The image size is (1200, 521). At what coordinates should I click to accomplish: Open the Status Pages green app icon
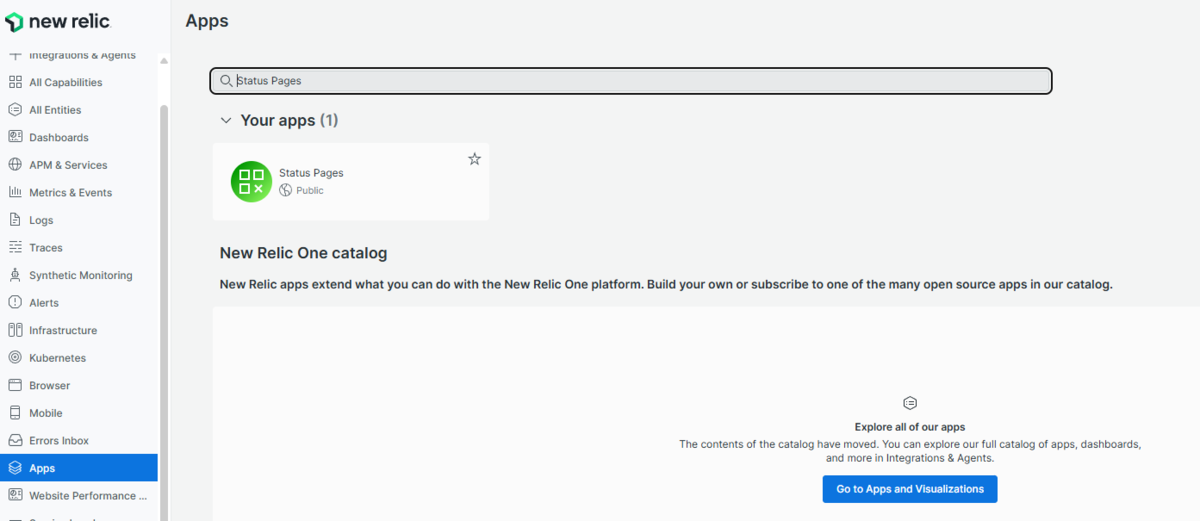[251, 181]
